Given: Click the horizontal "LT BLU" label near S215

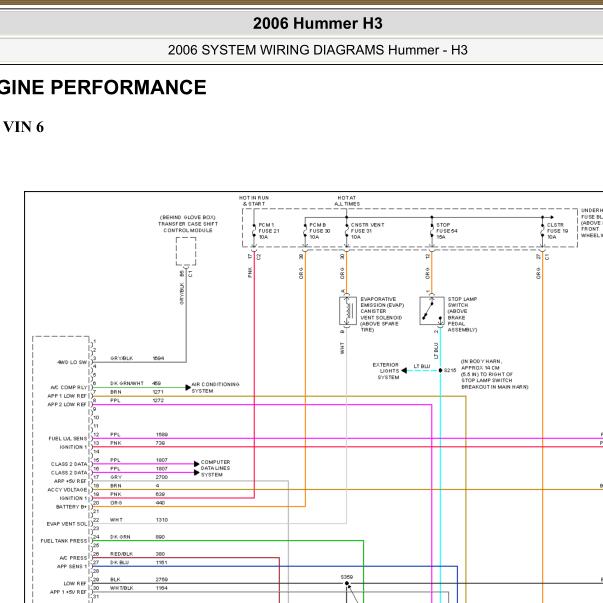Looking at the screenshot, I should 422,366.
